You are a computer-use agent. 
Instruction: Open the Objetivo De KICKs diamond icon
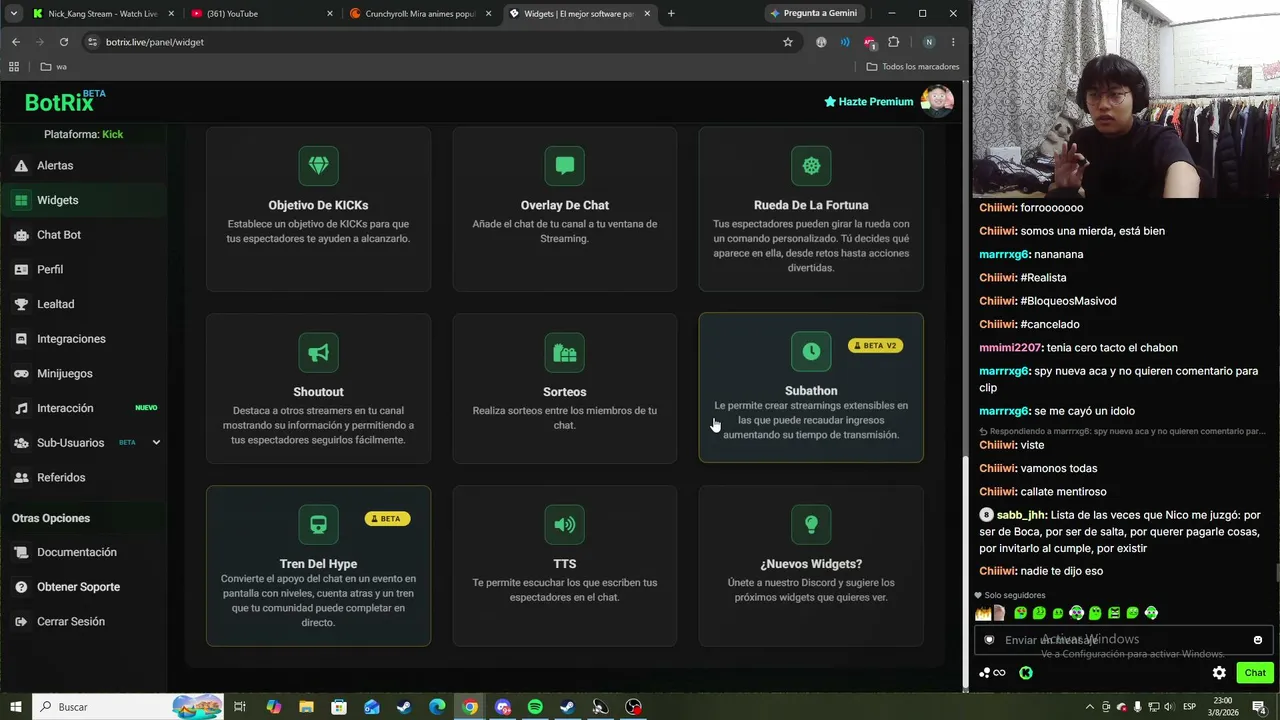[318, 166]
